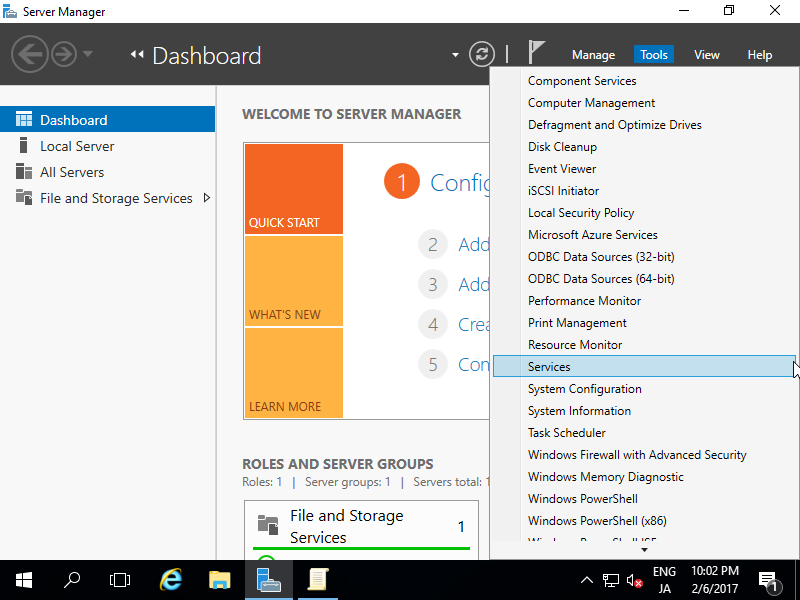Open File Explorer from the taskbar
The height and width of the screenshot is (600, 800).
(219, 579)
